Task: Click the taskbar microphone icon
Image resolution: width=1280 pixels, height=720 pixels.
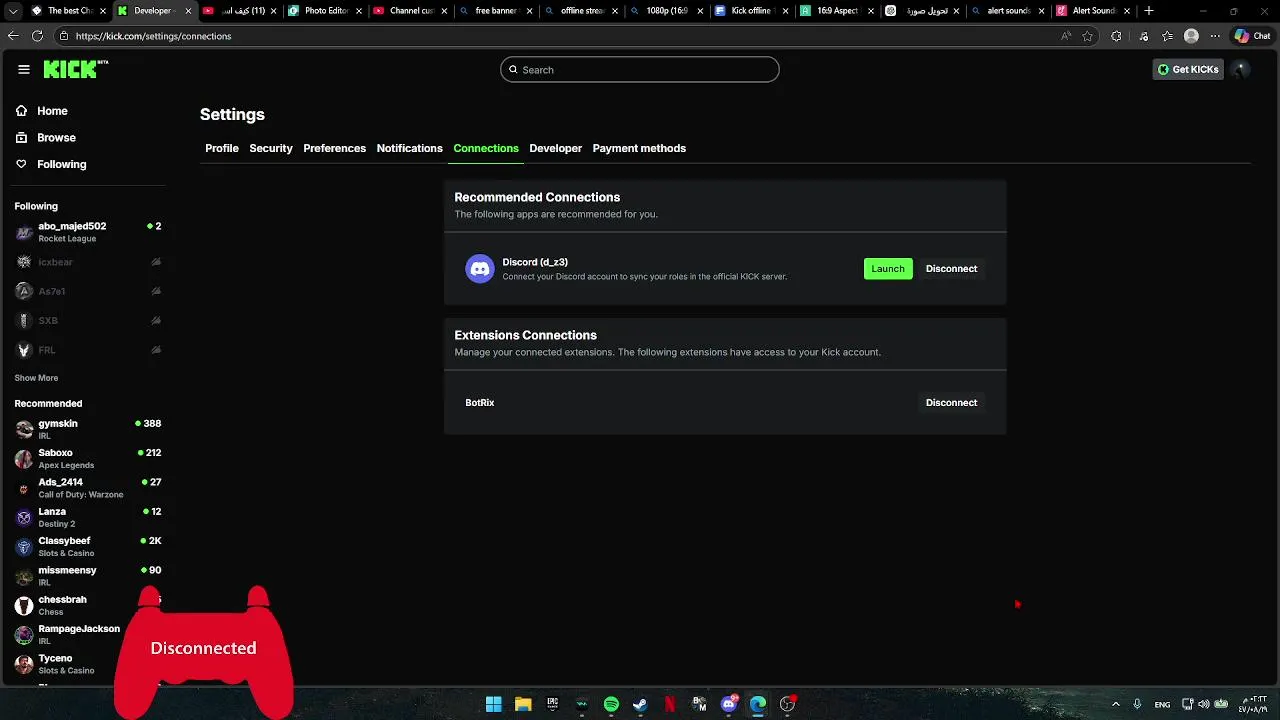Action: pos(1137,704)
